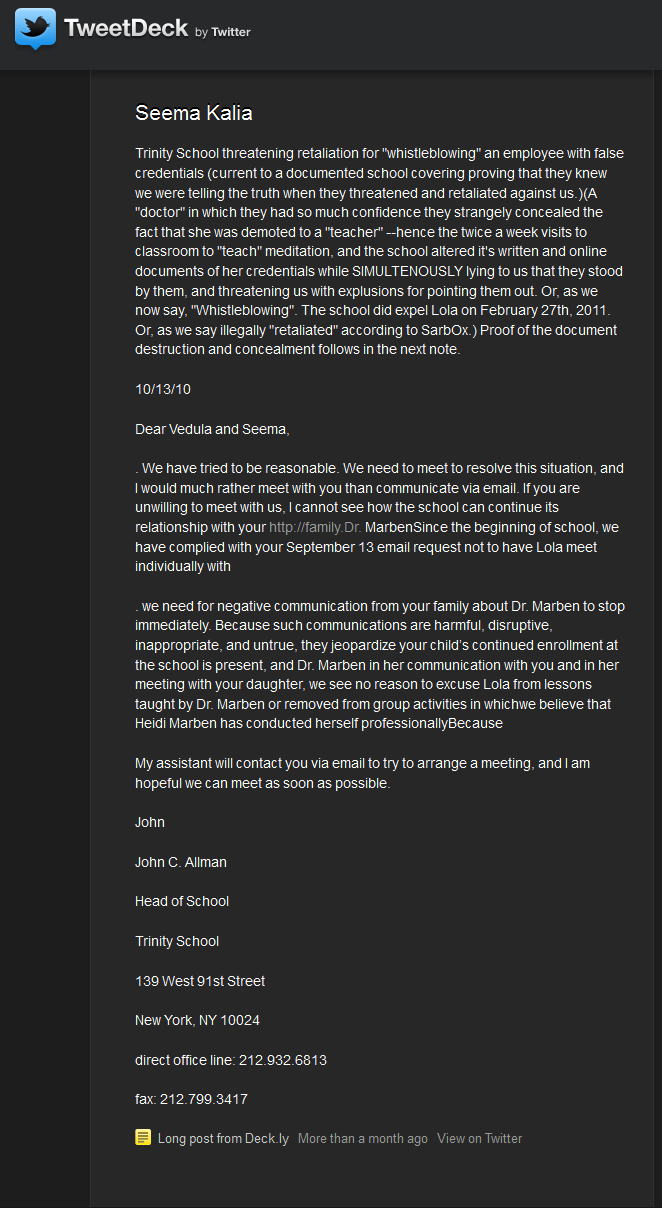
Task: Click the "New York, NY 10024" line
Action: tap(197, 1020)
